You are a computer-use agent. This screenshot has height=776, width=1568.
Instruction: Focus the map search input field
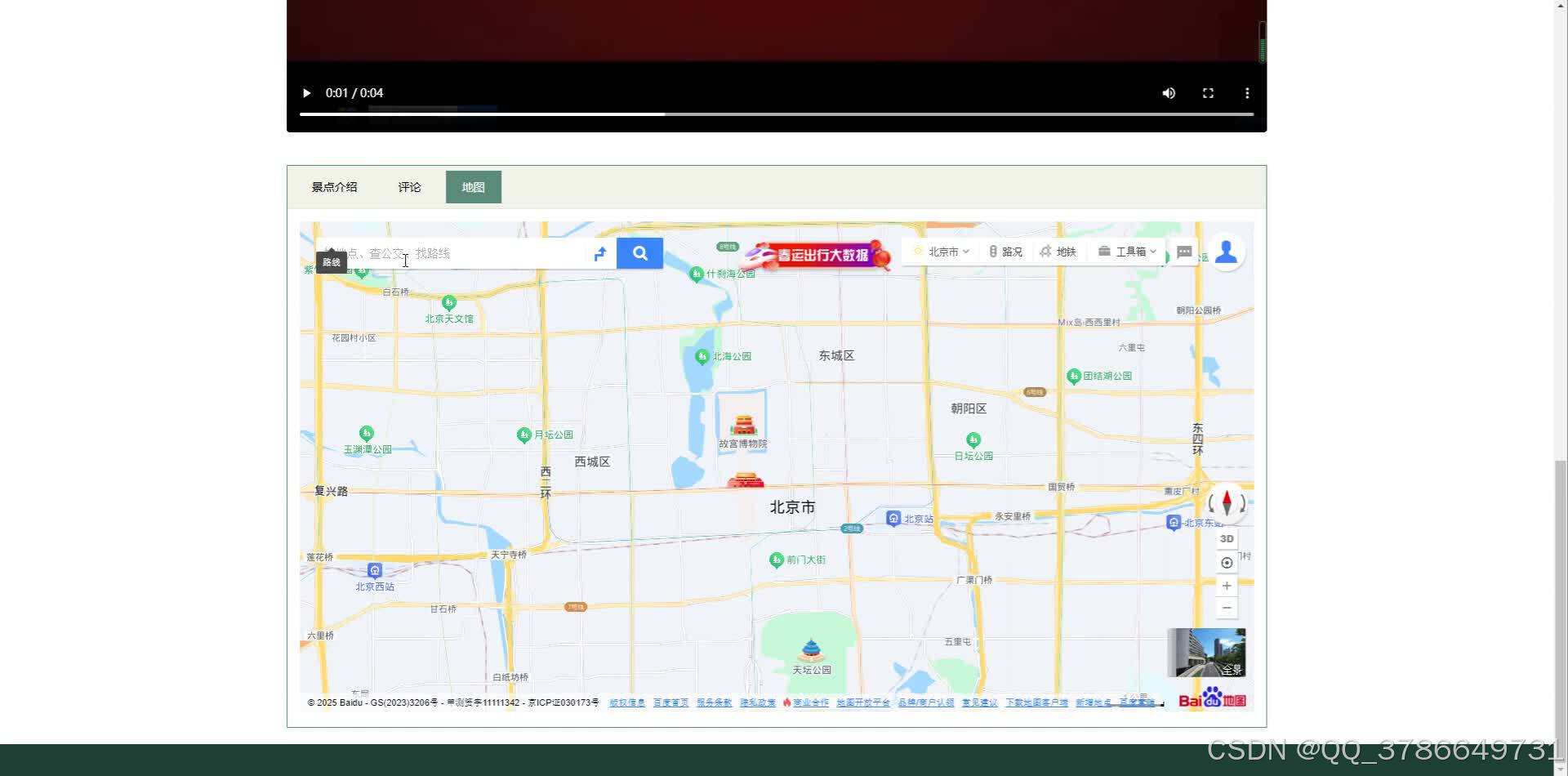(x=450, y=253)
